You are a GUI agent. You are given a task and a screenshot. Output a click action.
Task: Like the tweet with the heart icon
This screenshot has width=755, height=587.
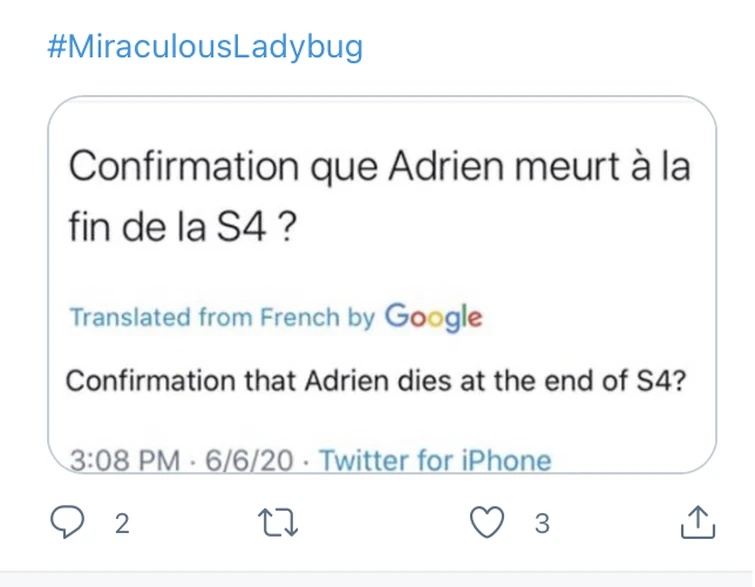[x=488, y=522]
